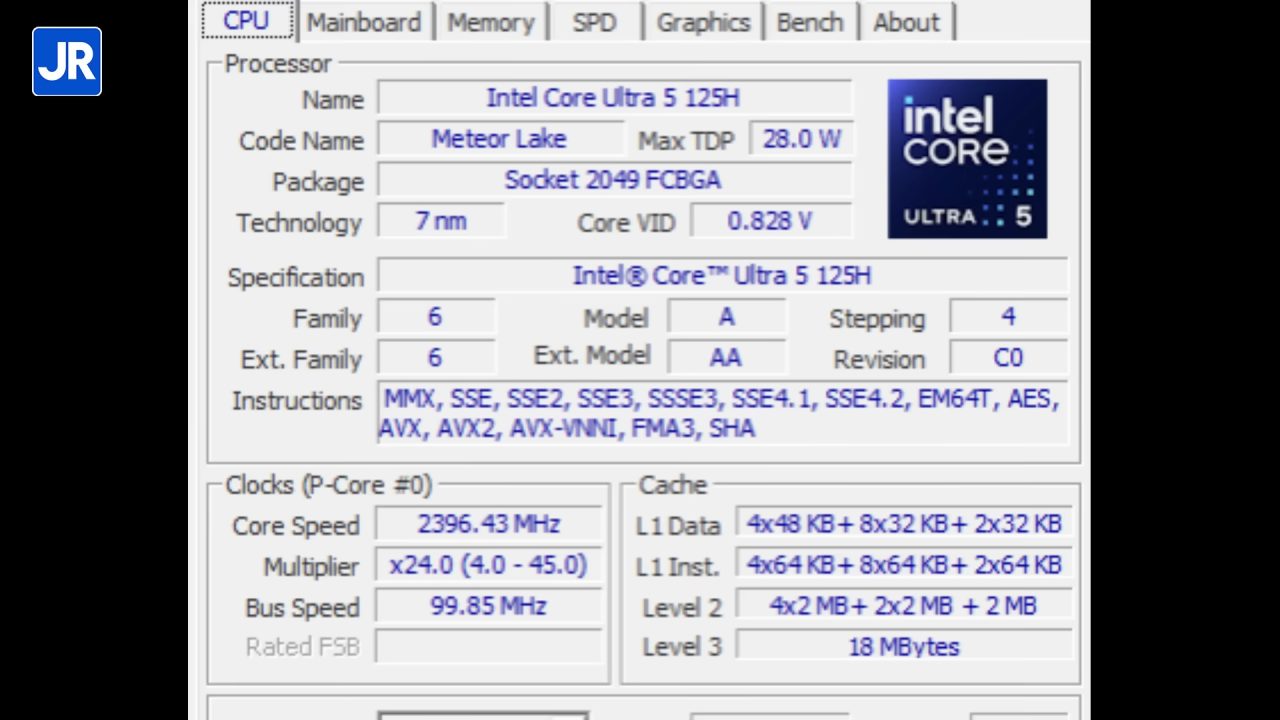Click the processor Name field
The image size is (1280, 720).
click(614, 98)
